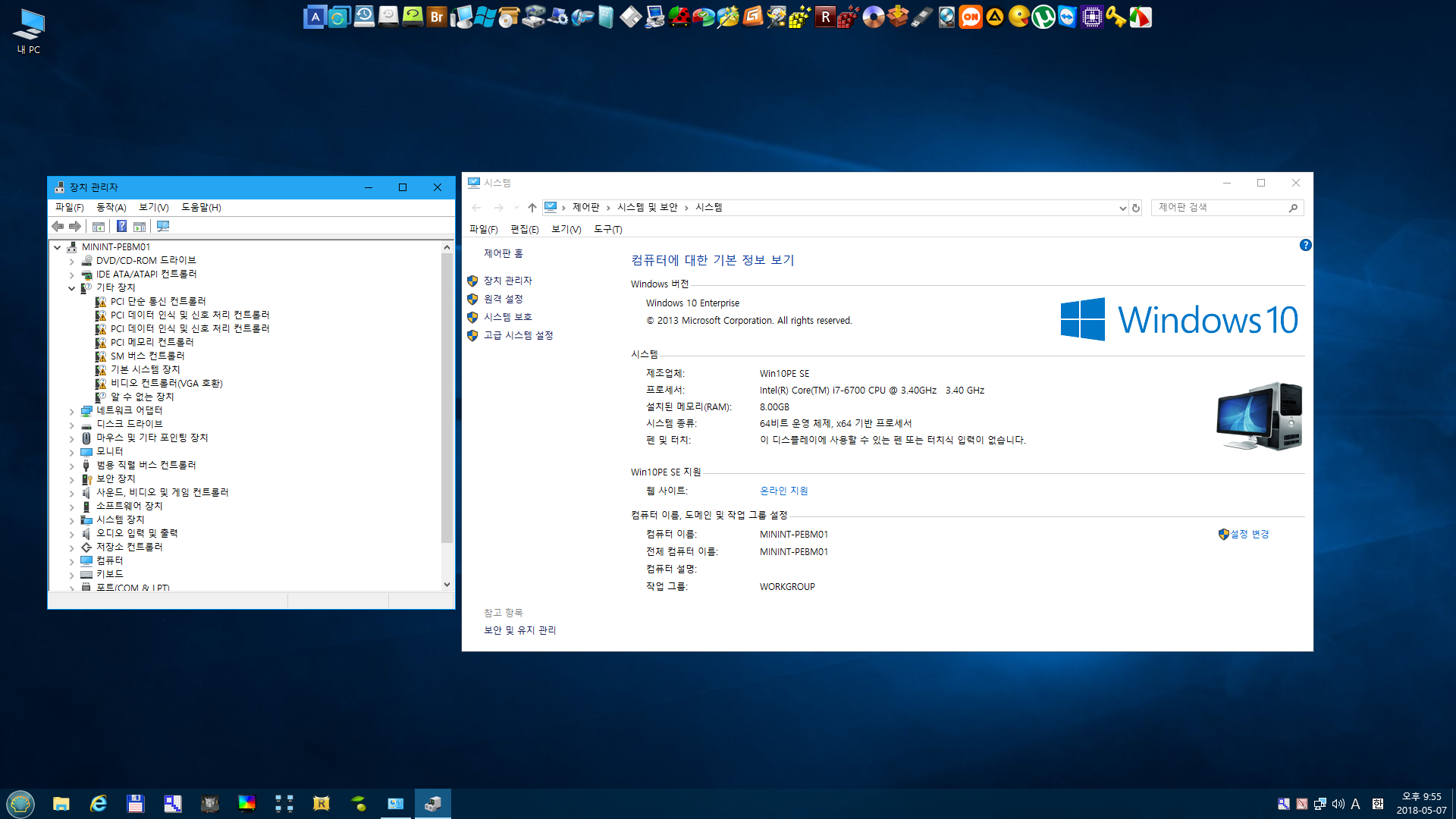Open 도구(T) menu in System window
This screenshot has width=1456, height=819.
[607, 229]
